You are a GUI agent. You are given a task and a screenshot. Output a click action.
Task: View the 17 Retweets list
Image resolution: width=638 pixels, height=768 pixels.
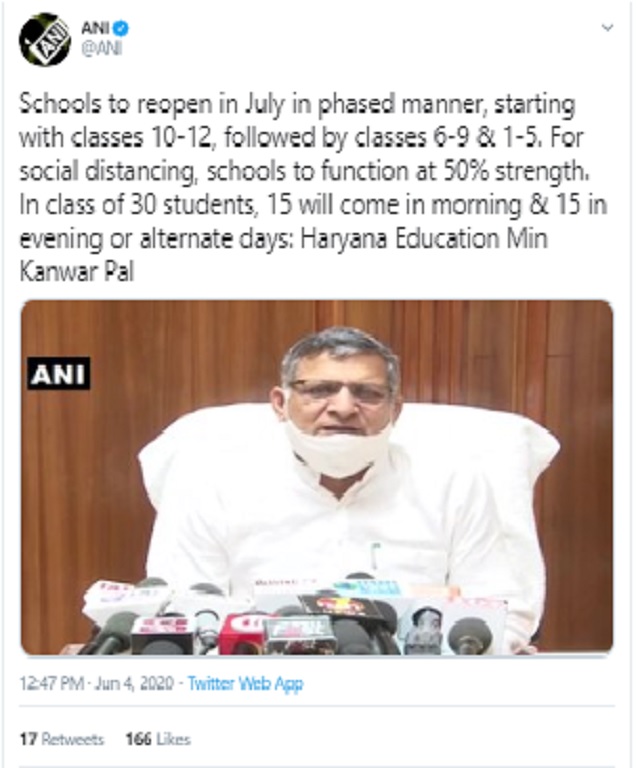62,739
